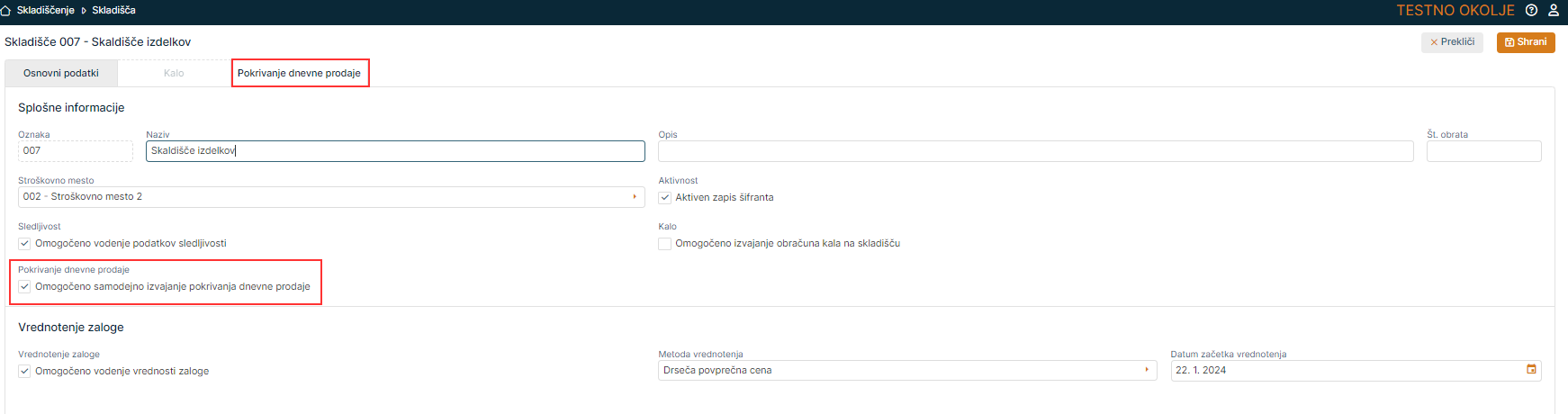The width and height of the screenshot is (1568, 414).
Task: Click the calendar icon for valuation start date
Action: 1531,370
